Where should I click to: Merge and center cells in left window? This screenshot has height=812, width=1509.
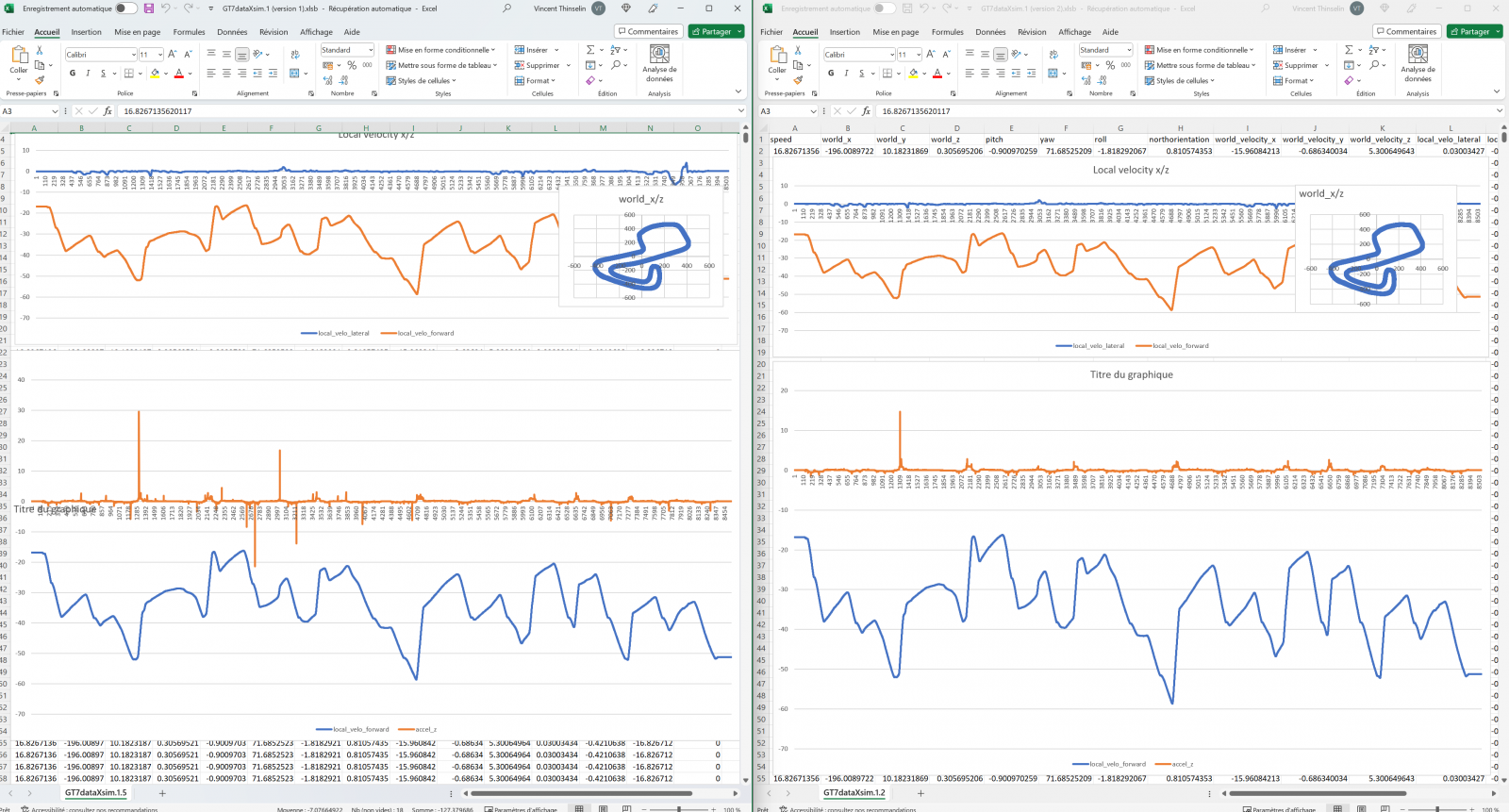coord(295,73)
